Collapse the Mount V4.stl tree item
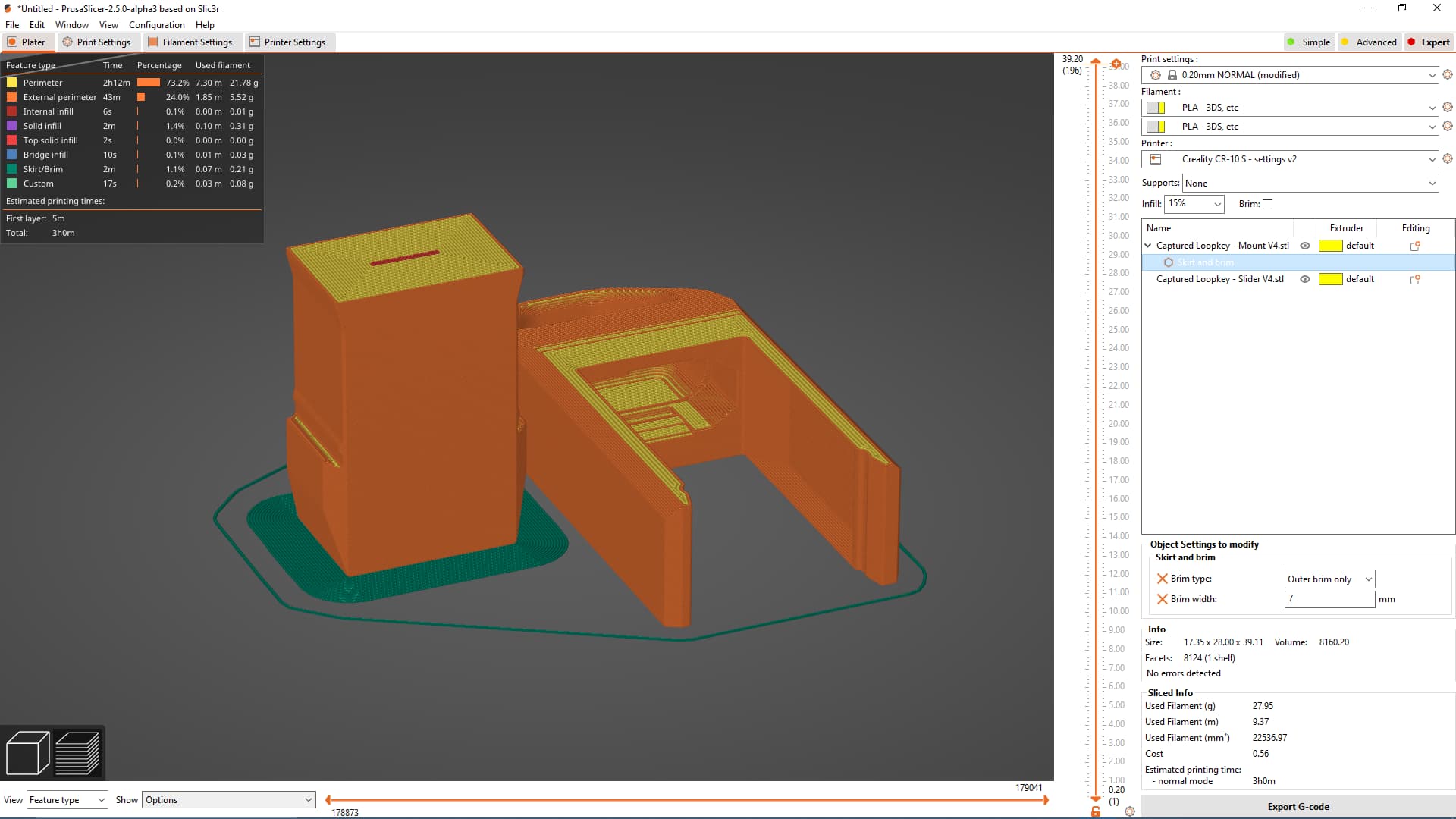 pyautogui.click(x=1148, y=246)
